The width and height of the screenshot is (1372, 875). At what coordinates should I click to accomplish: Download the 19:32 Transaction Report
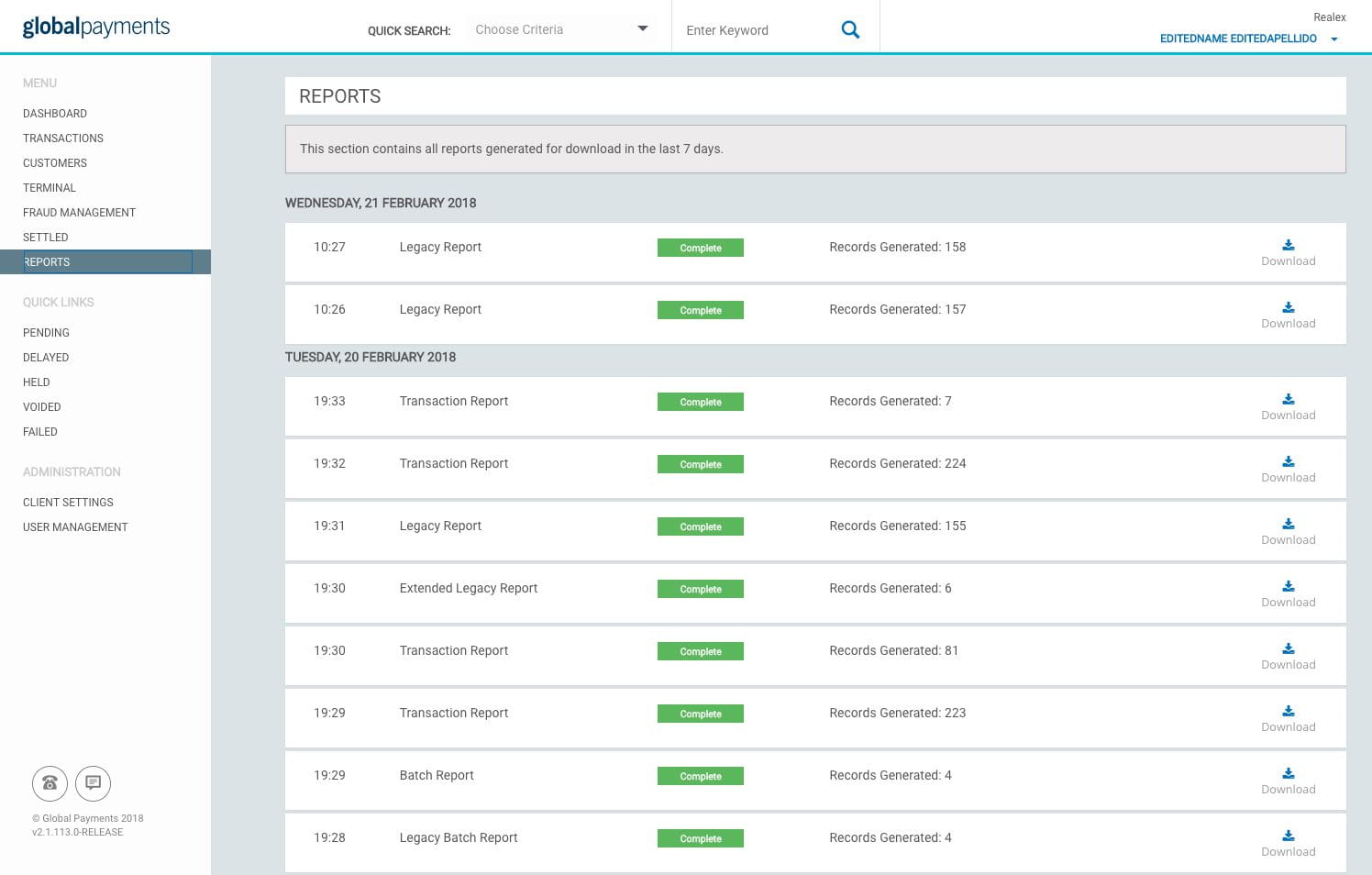point(1288,469)
